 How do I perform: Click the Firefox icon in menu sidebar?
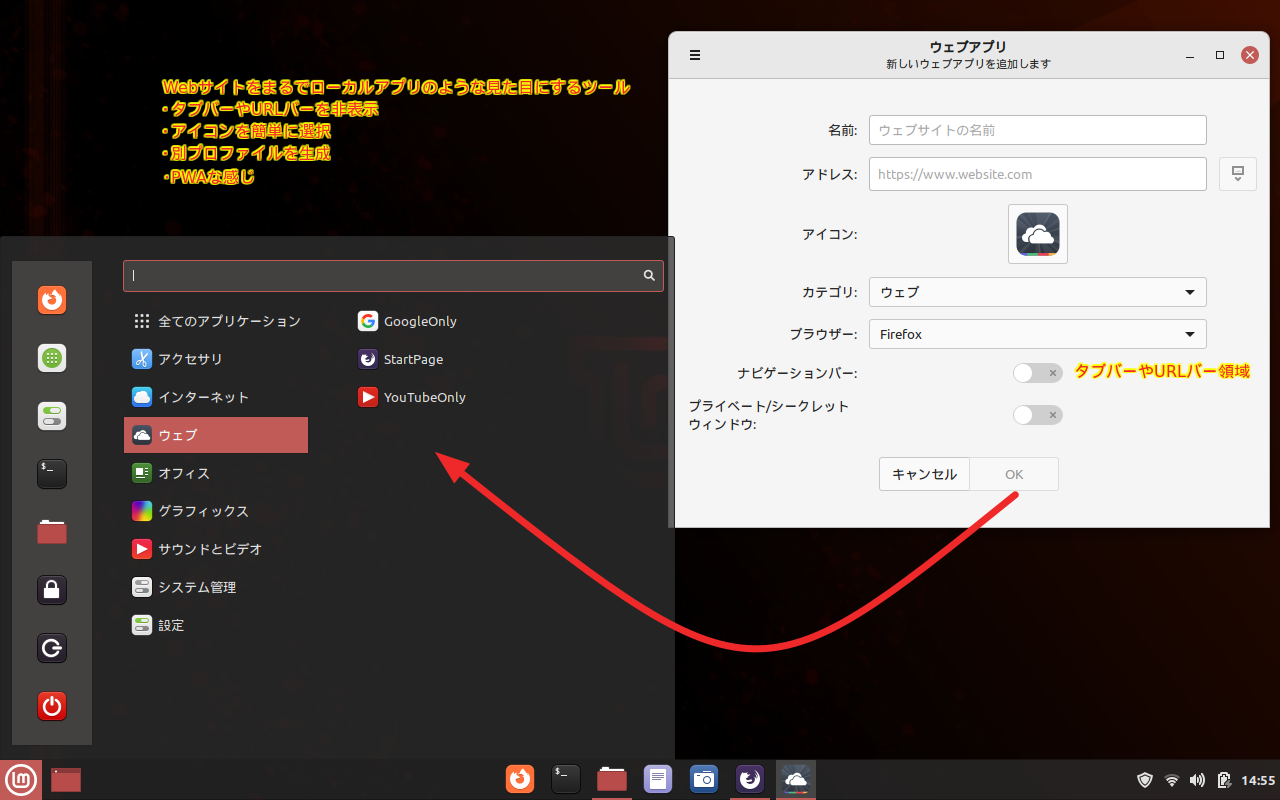52,300
